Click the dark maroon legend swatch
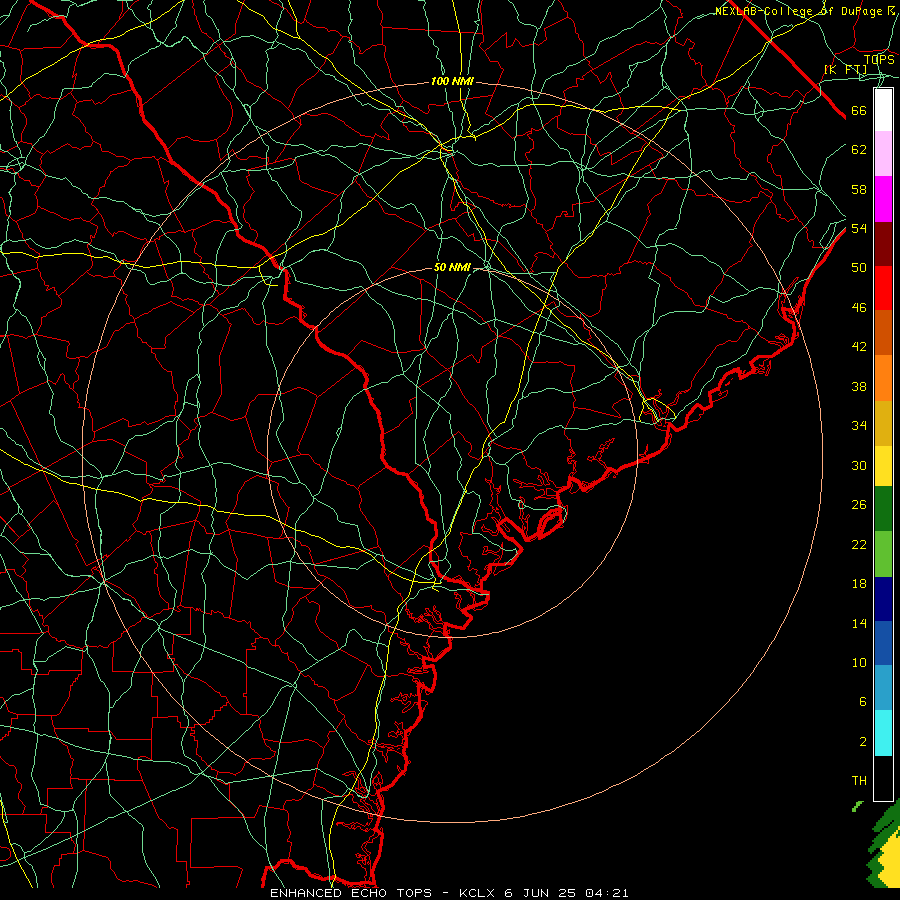This screenshot has height=900, width=900. (883, 244)
